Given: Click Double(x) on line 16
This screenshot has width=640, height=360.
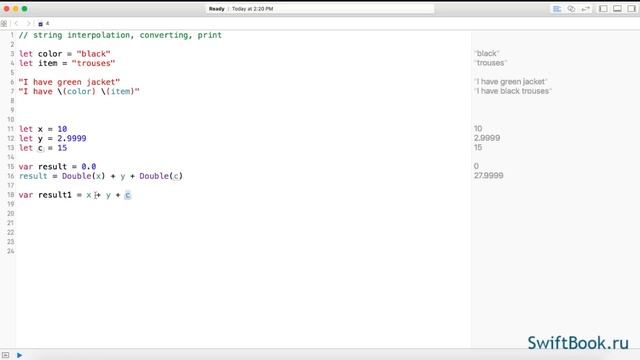Looking at the screenshot, I should point(83,176).
